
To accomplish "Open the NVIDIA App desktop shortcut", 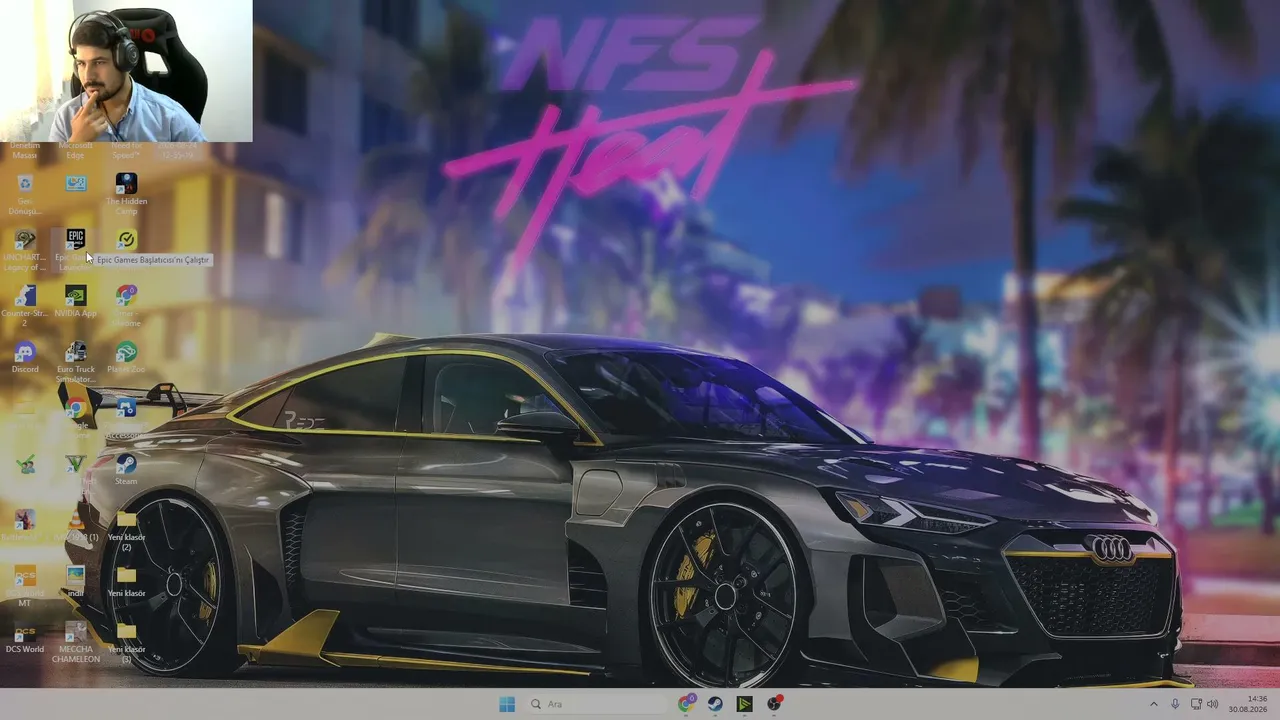I will pyautogui.click(x=76, y=302).
